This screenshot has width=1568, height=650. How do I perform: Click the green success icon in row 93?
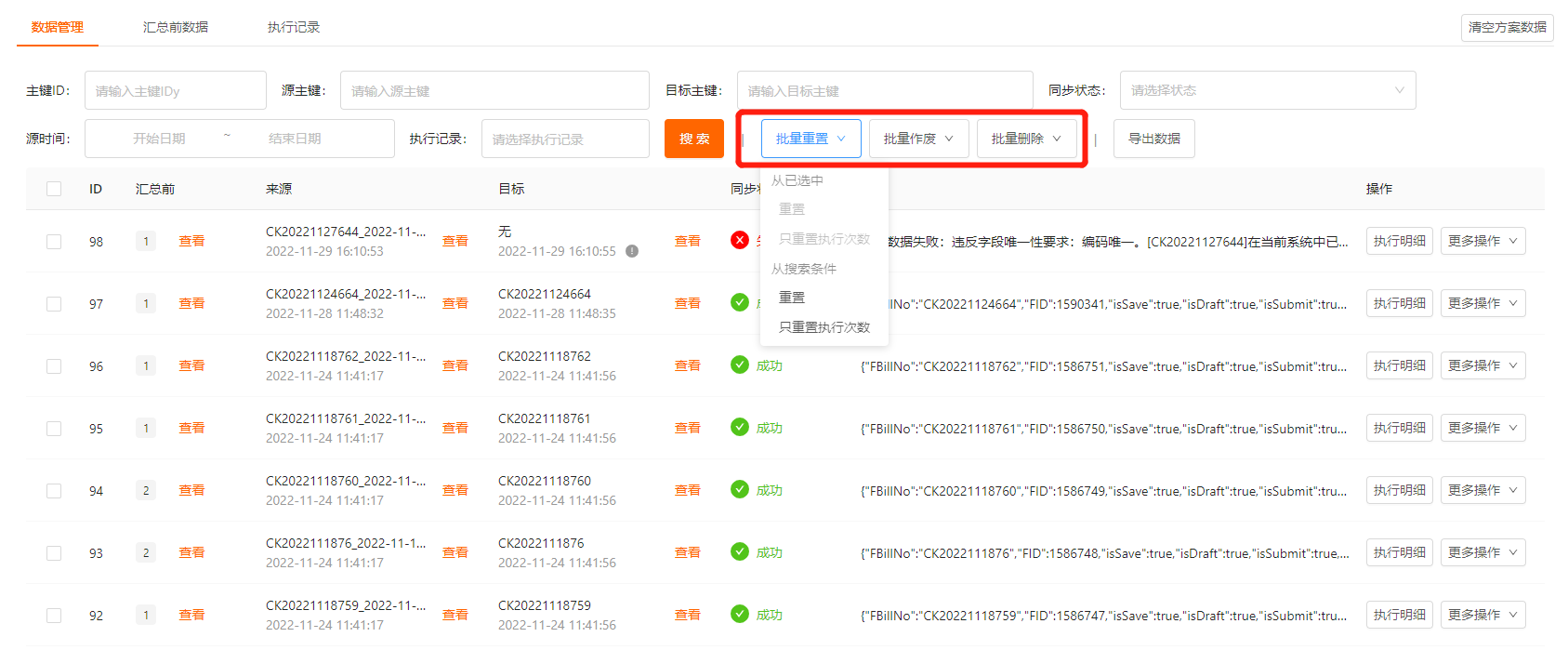tap(740, 552)
